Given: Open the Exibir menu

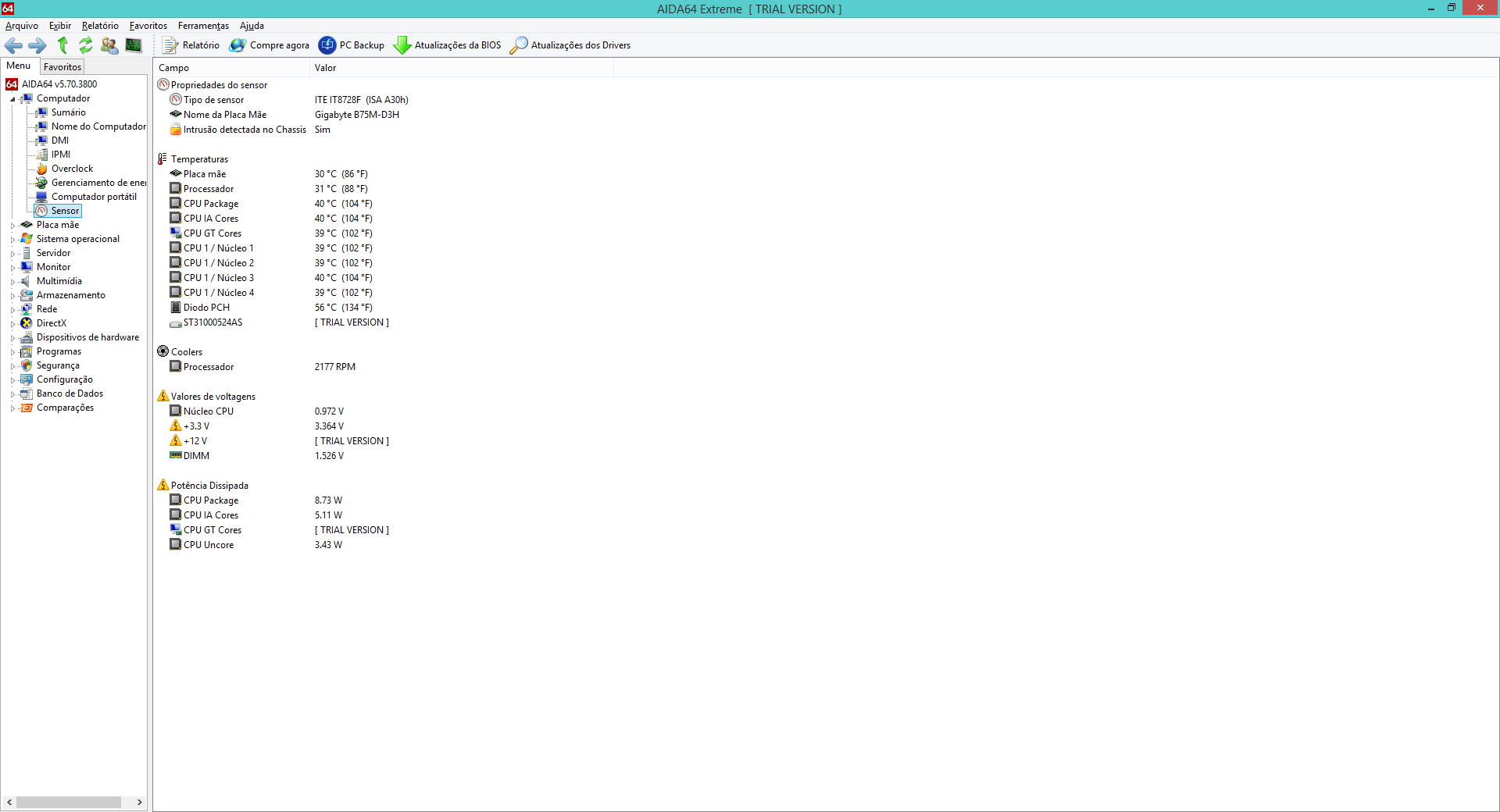Looking at the screenshot, I should click(x=60, y=26).
